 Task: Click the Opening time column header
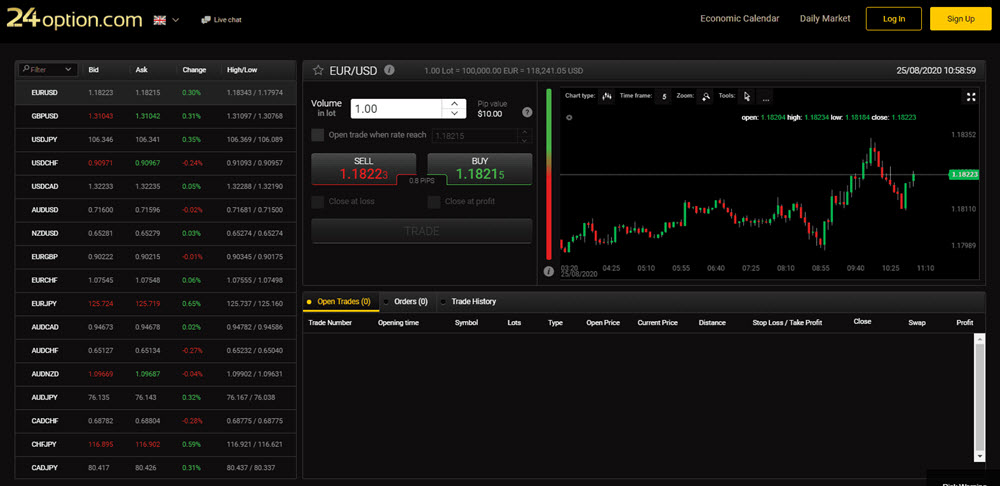[398, 323]
